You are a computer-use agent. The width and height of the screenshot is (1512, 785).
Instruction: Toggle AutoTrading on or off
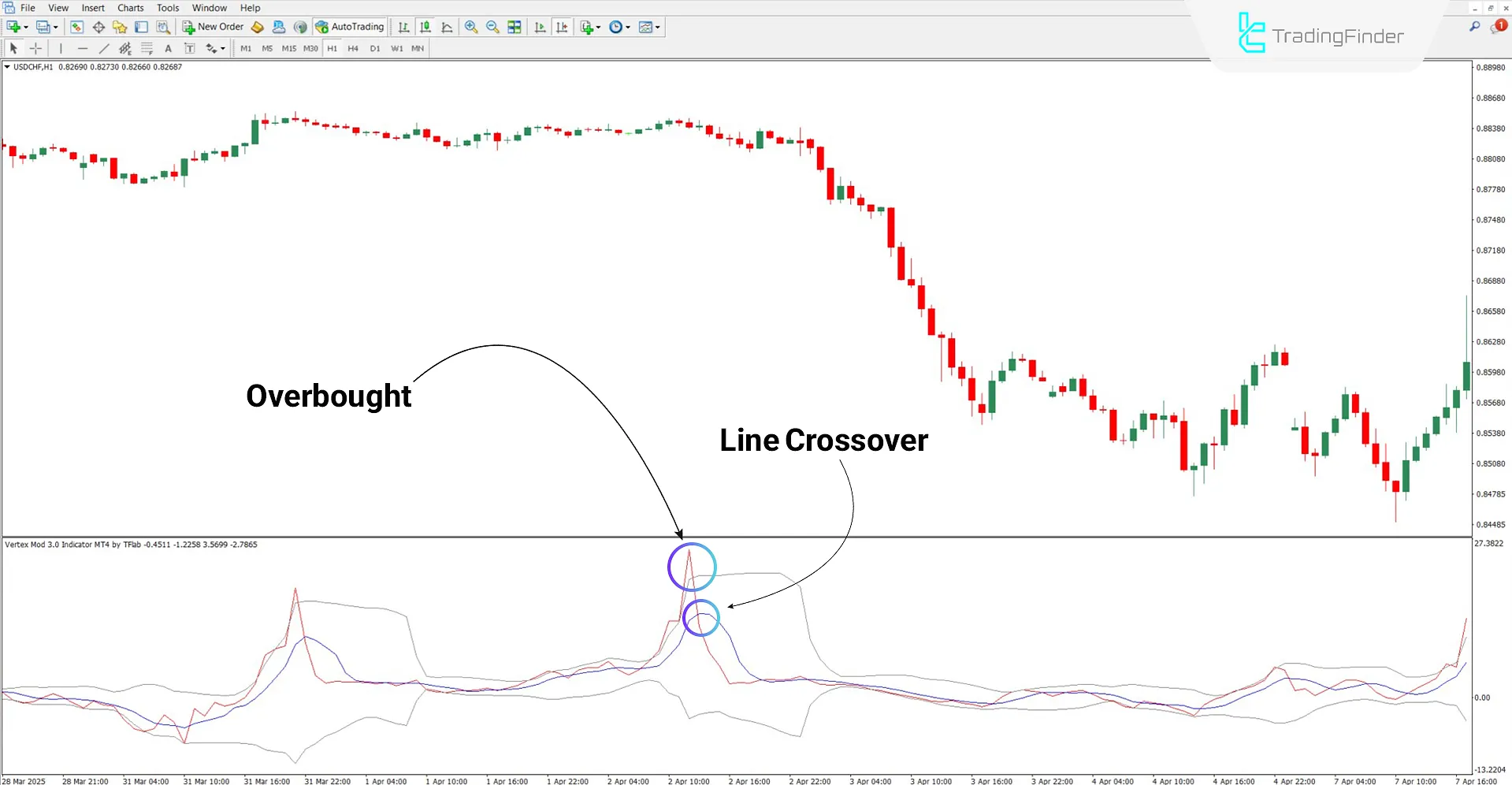pyautogui.click(x=349, y=26)
